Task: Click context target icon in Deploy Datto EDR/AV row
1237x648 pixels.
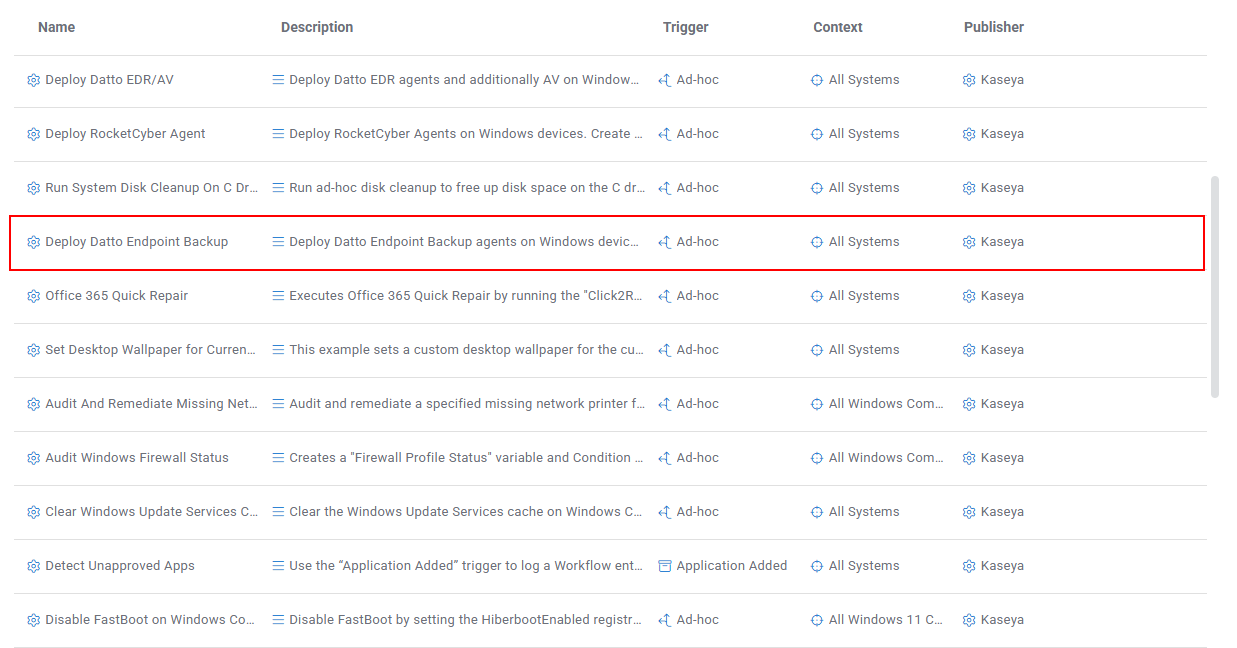Action: point(817,80)
